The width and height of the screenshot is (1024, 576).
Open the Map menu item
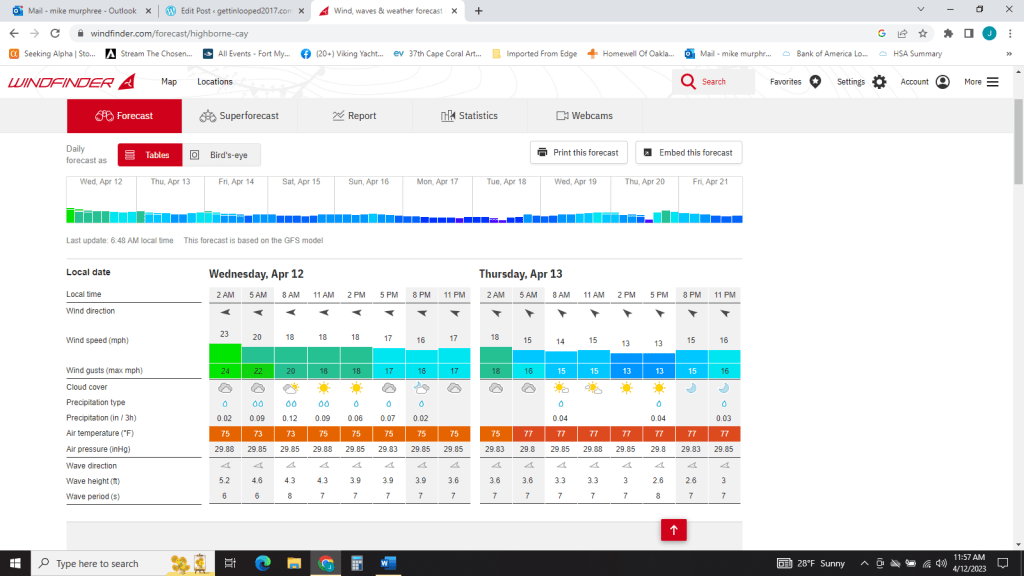(169, 82)
